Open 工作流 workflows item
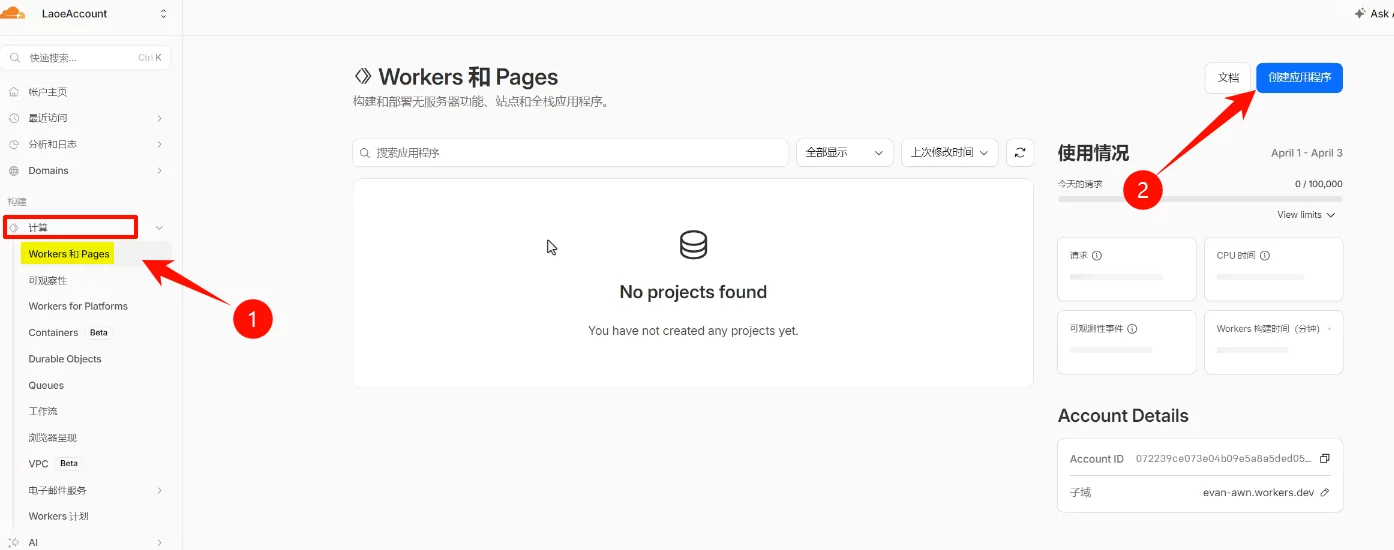Viewport: 1394px width, 550px height. pos(42,411)
